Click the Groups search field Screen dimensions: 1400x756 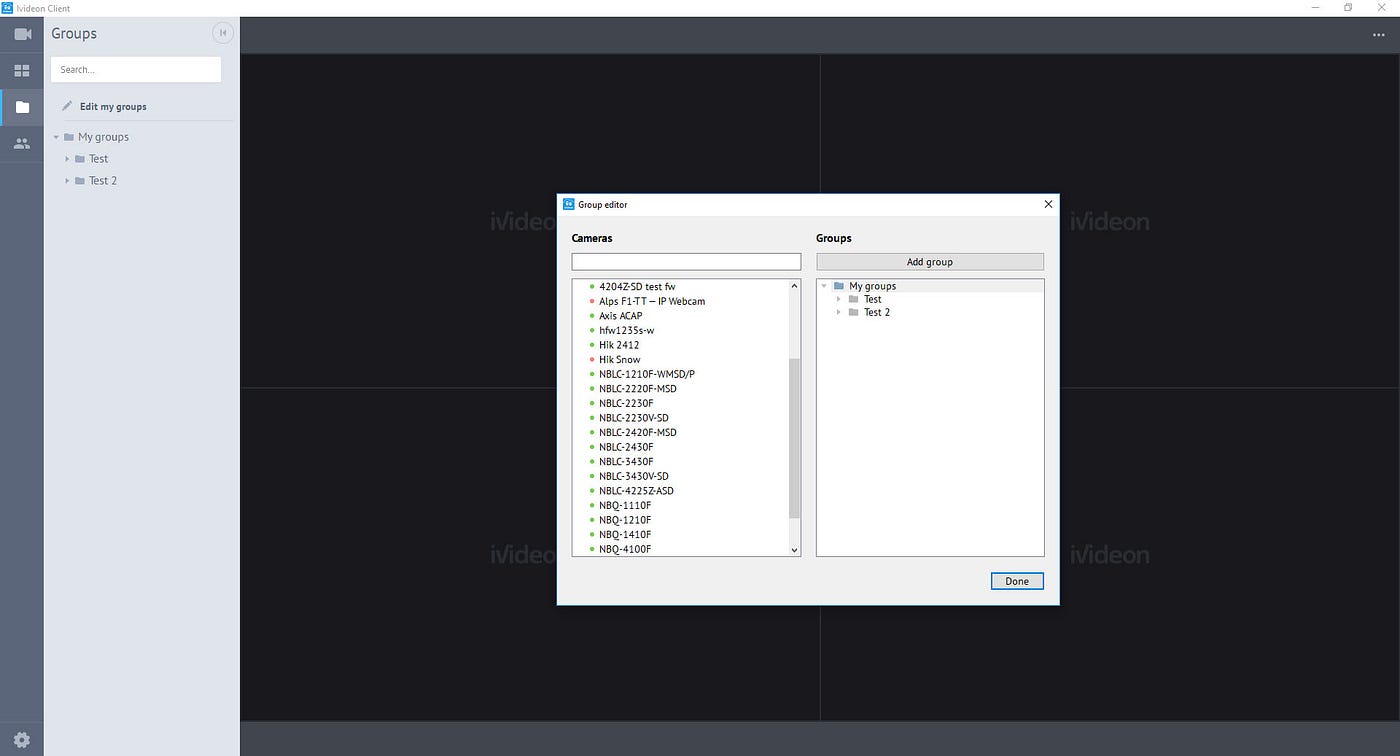pos(136,69)
